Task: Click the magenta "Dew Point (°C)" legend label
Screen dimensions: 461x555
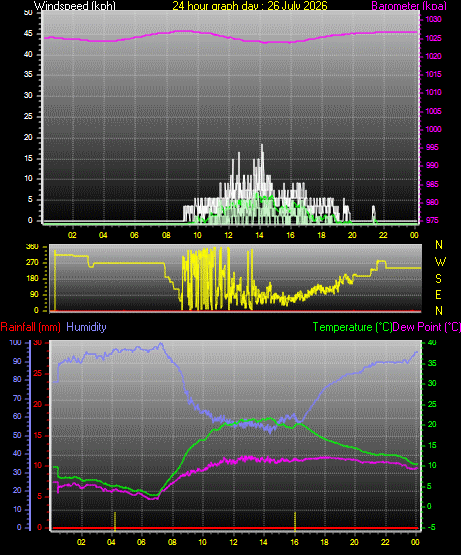Action: pyautogui.click(x=427, y=327)
